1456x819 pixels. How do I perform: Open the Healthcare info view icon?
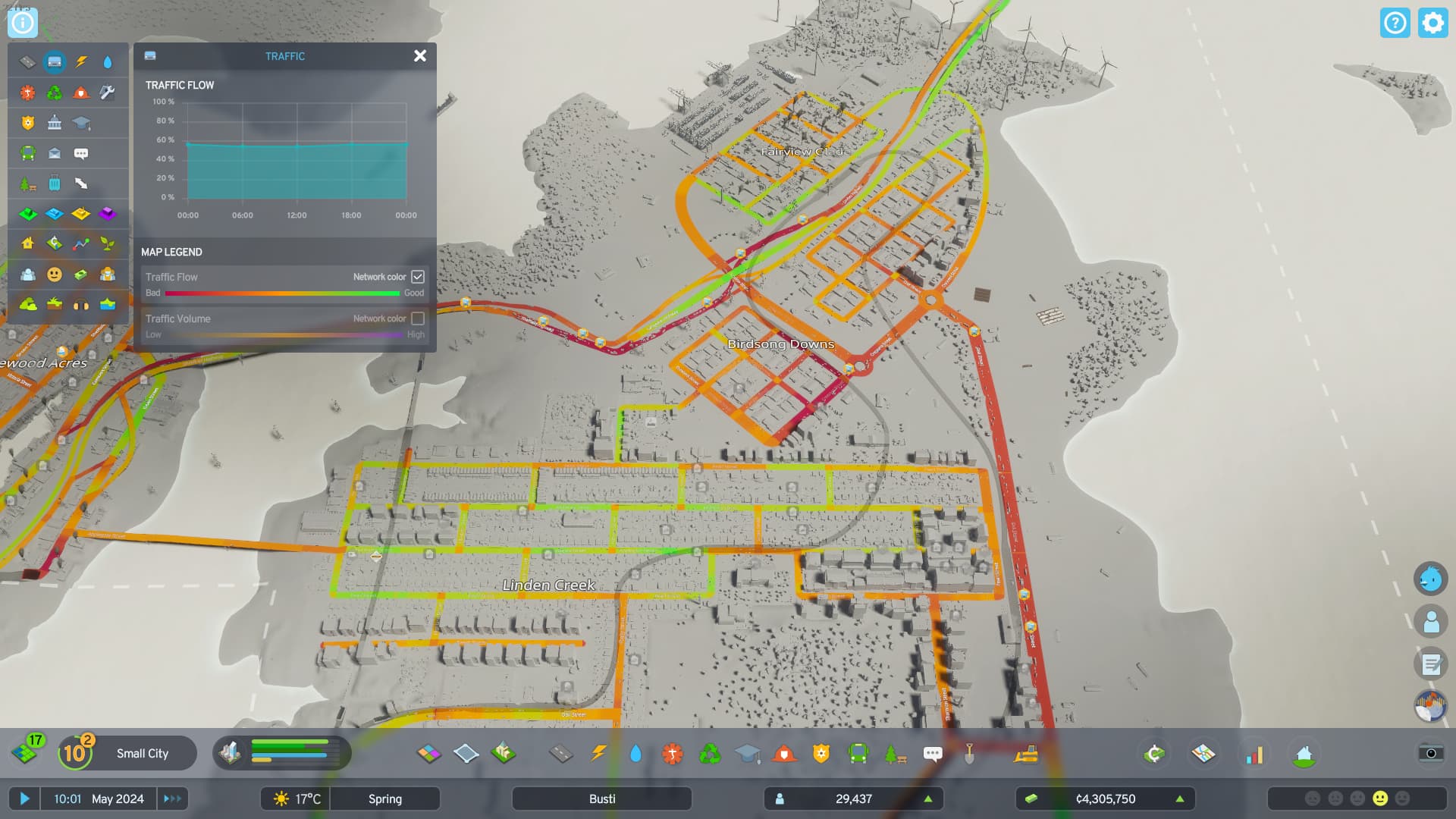[27, 93]
